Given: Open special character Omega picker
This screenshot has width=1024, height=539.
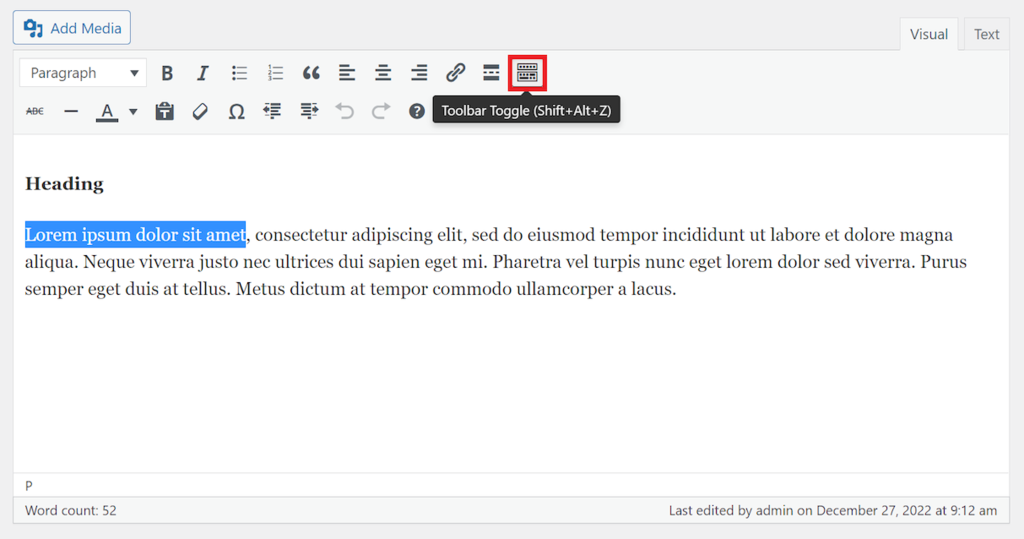Looking at the screenshot, I should pos(236,111).
